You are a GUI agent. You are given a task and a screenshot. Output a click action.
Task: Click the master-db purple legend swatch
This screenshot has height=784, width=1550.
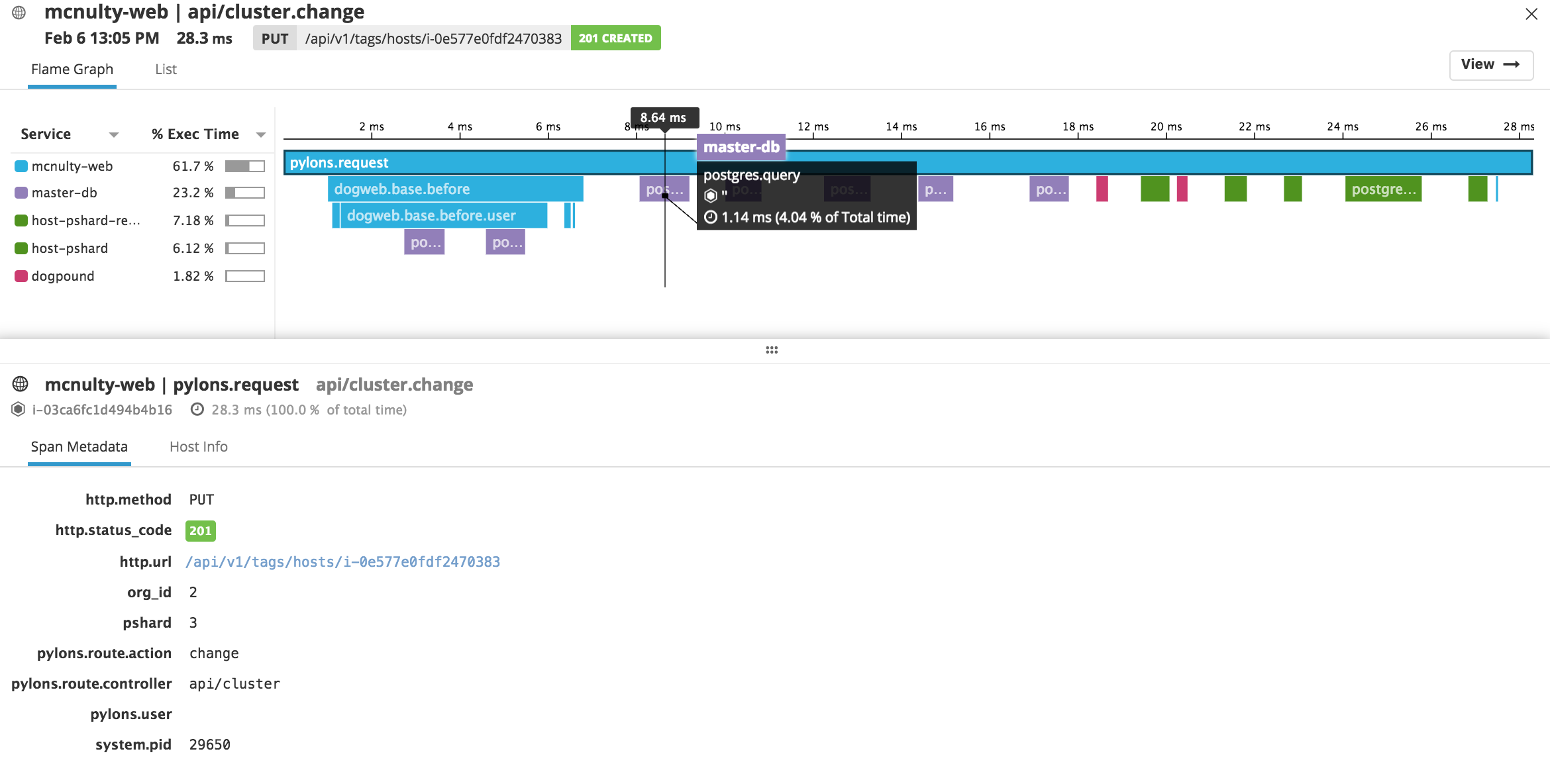(x=21, y=193)
